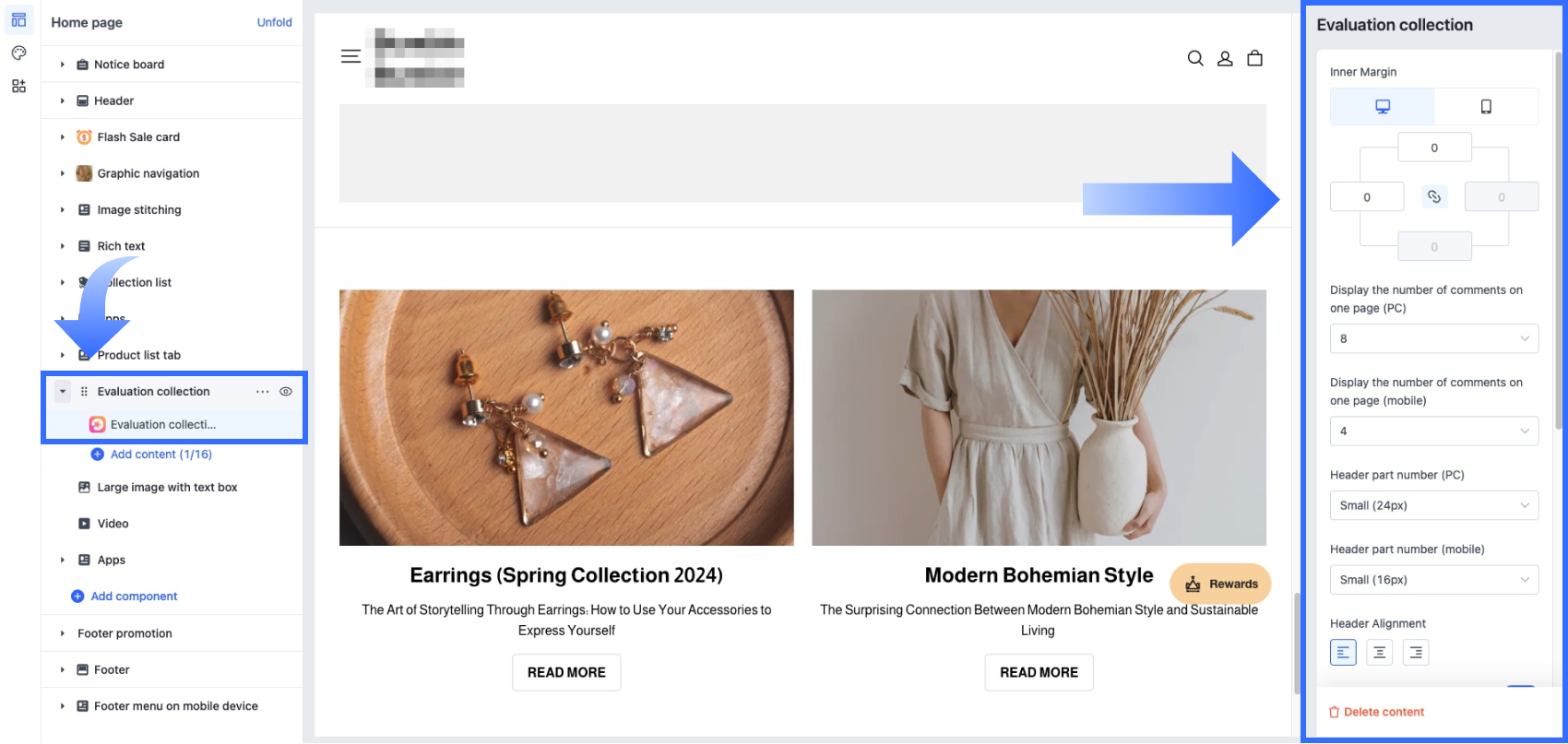Click the Image stitching section icon
Image resolution: width=1568 pixels, height=744 pixels.
[x=84, y=209]
